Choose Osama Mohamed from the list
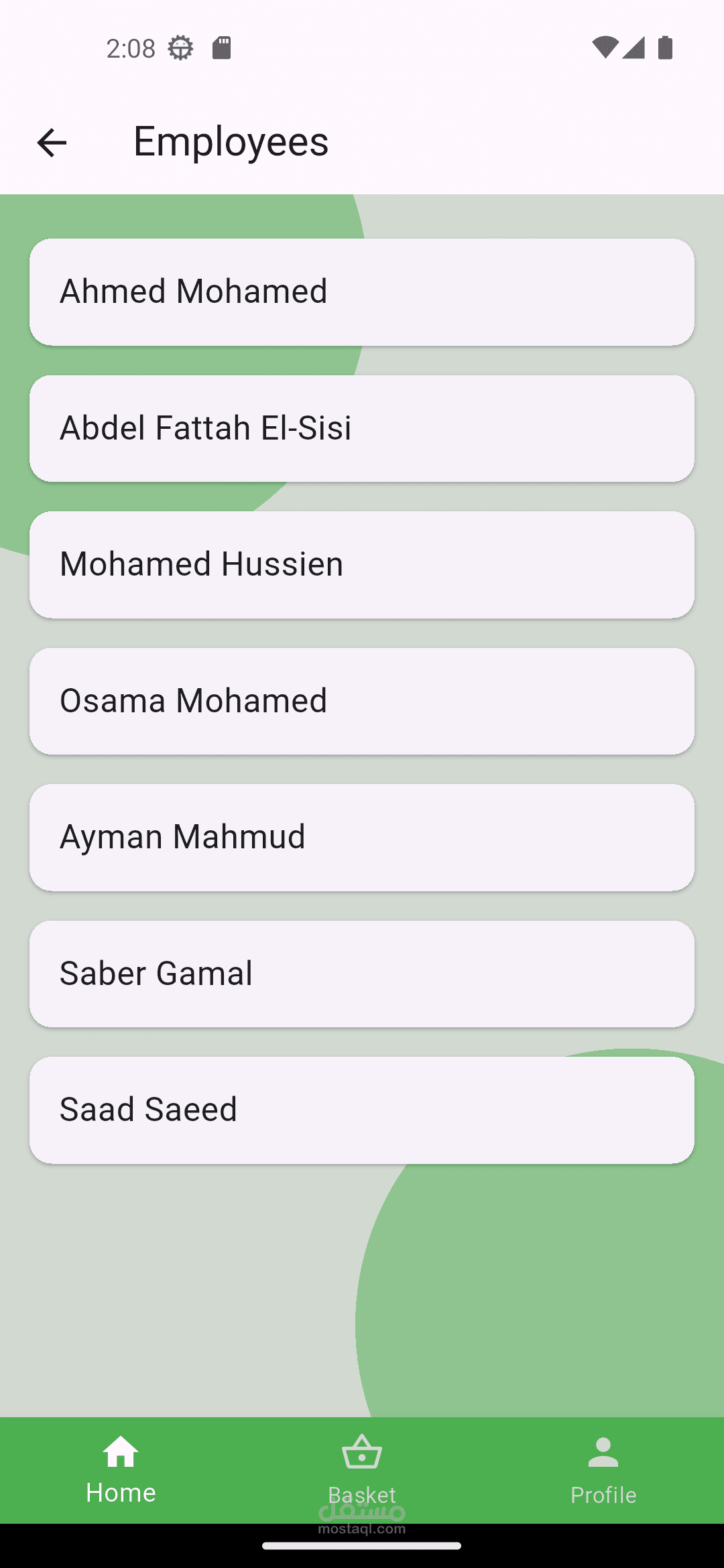Screen dimensions: 724x1568 tap(362, 701)
